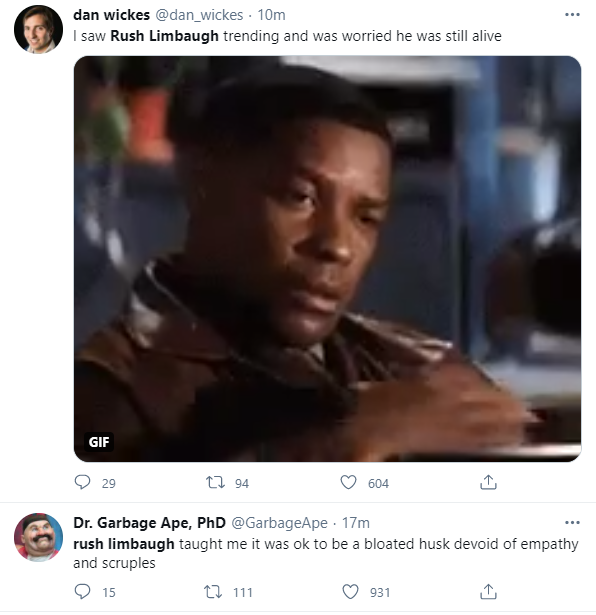Open Dr. Garbage Ape's avatar
596x615 pixels.
point(38,537)
